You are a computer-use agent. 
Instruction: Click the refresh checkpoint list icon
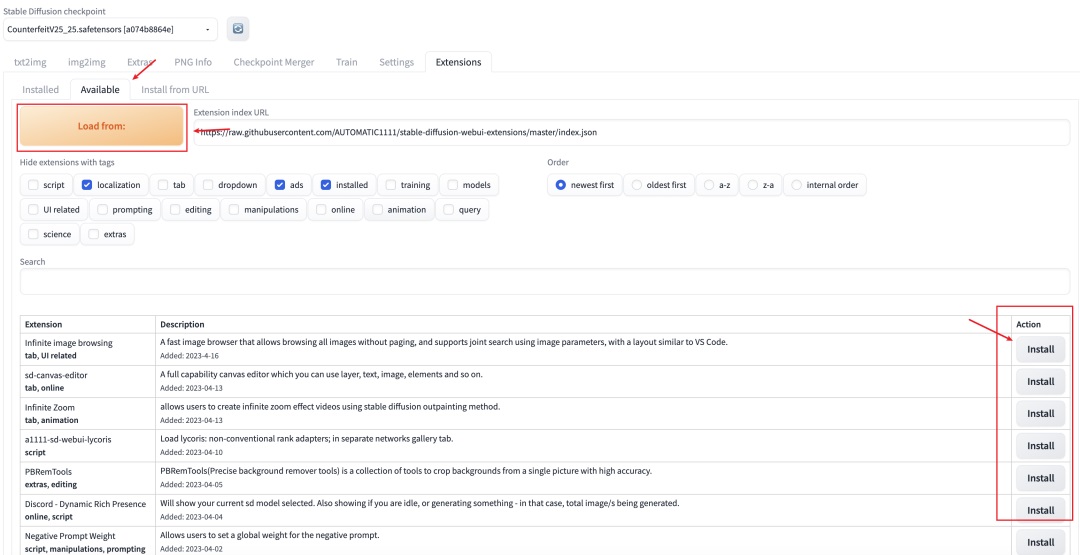click(x=238, y=29)
